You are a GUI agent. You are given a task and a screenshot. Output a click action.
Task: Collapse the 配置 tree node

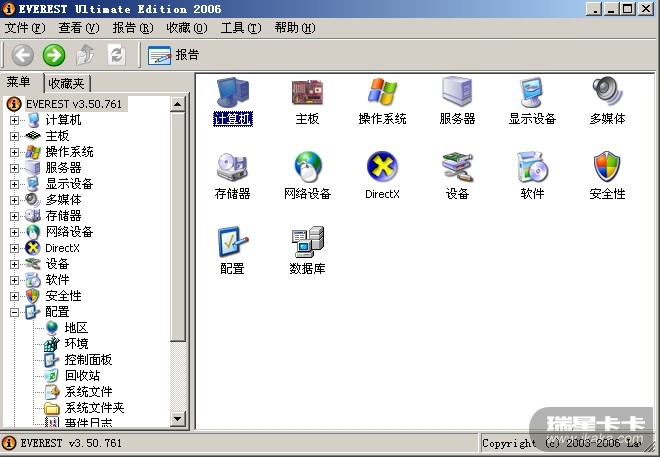click(14, 312)
